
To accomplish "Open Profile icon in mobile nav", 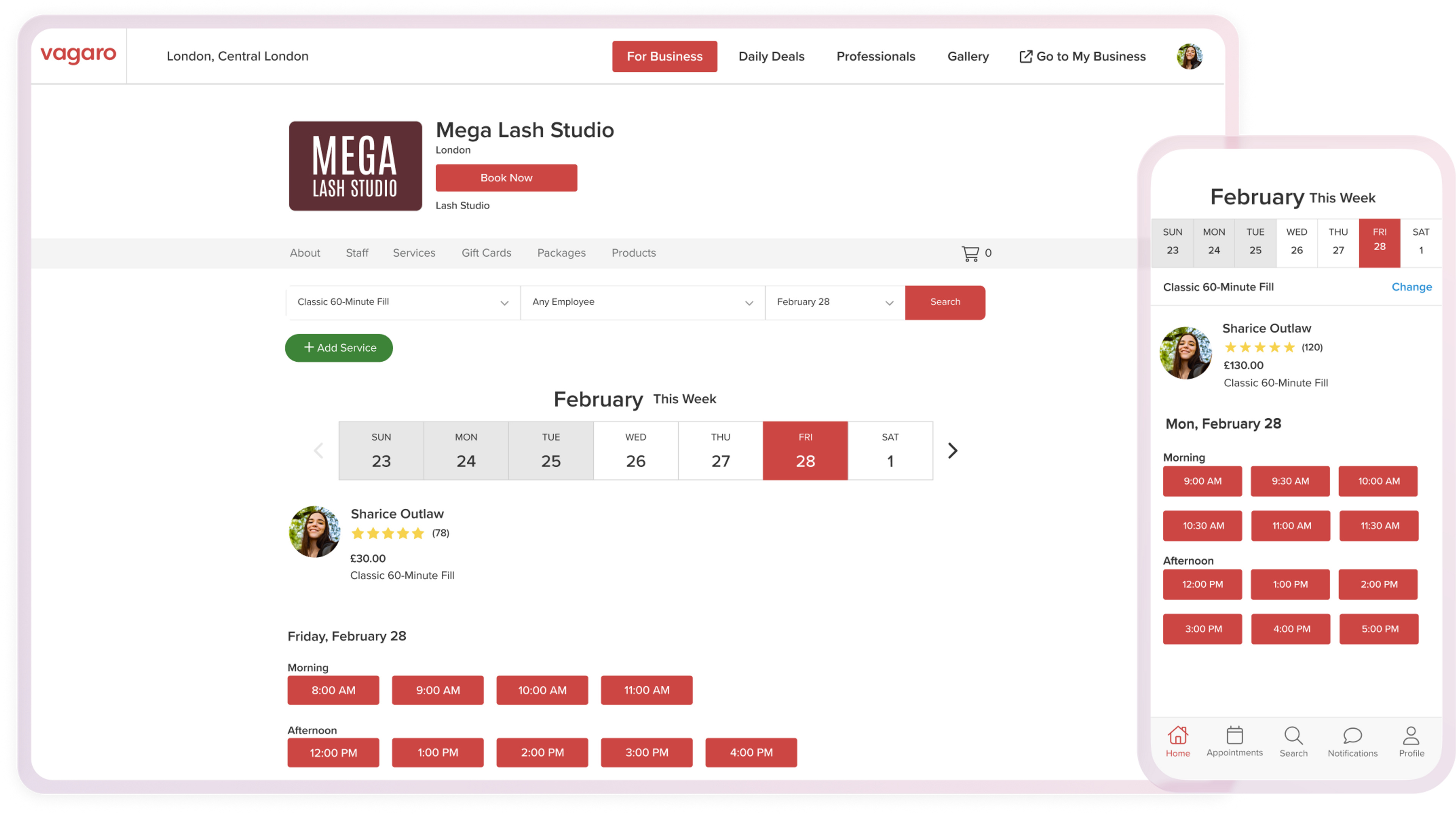I will (x=1411, y=736).
